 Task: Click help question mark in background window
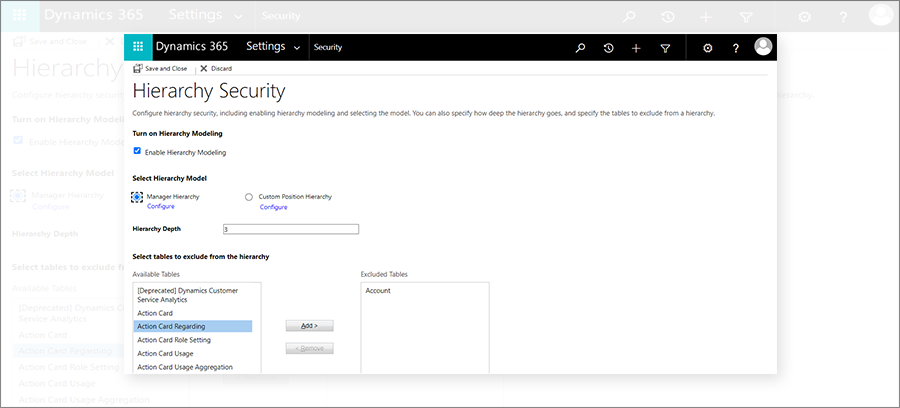(843, 17)
